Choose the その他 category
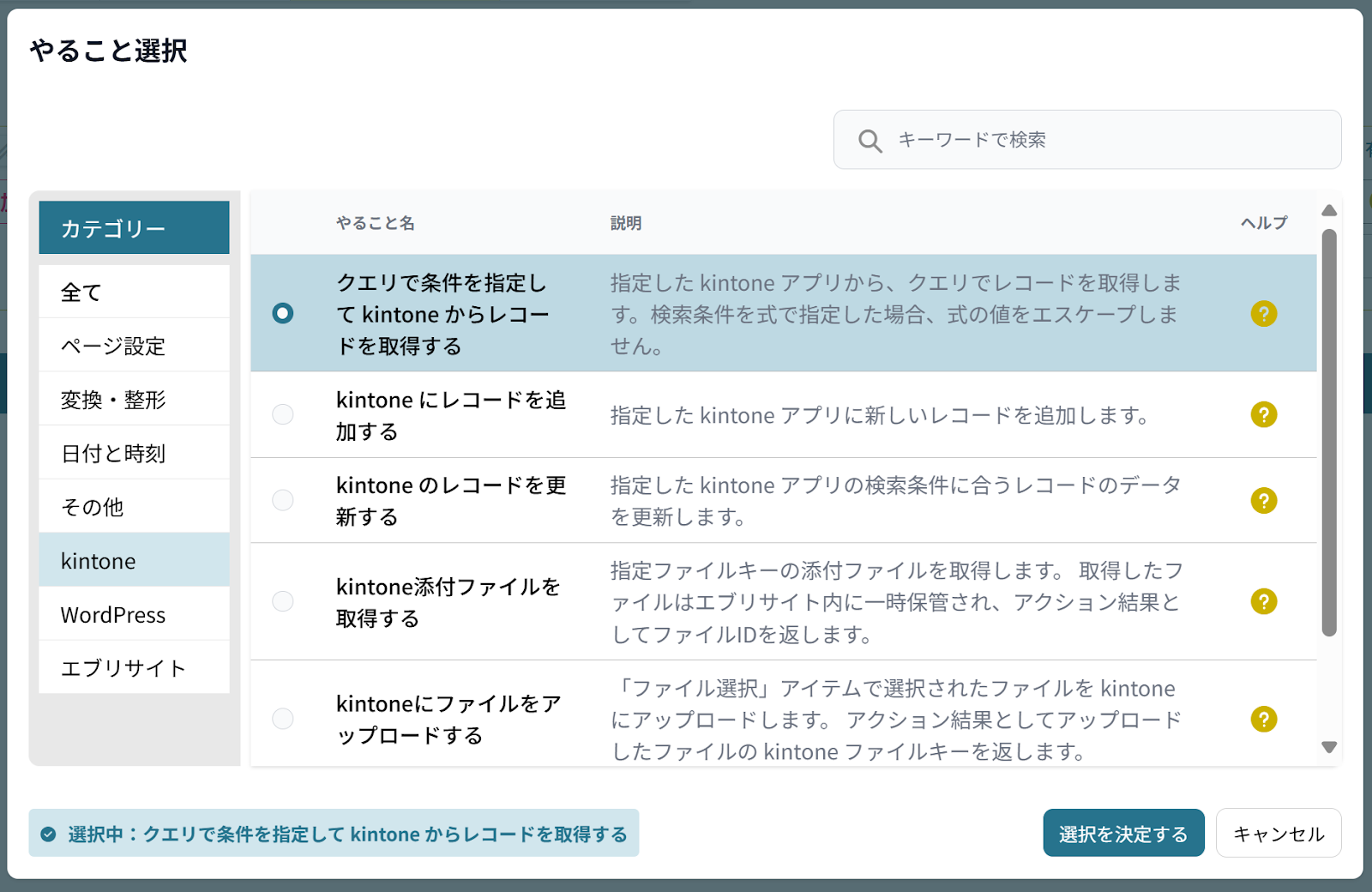This screenshot has width=1372, height=892. pyautogui.click(x=134, y=507)
